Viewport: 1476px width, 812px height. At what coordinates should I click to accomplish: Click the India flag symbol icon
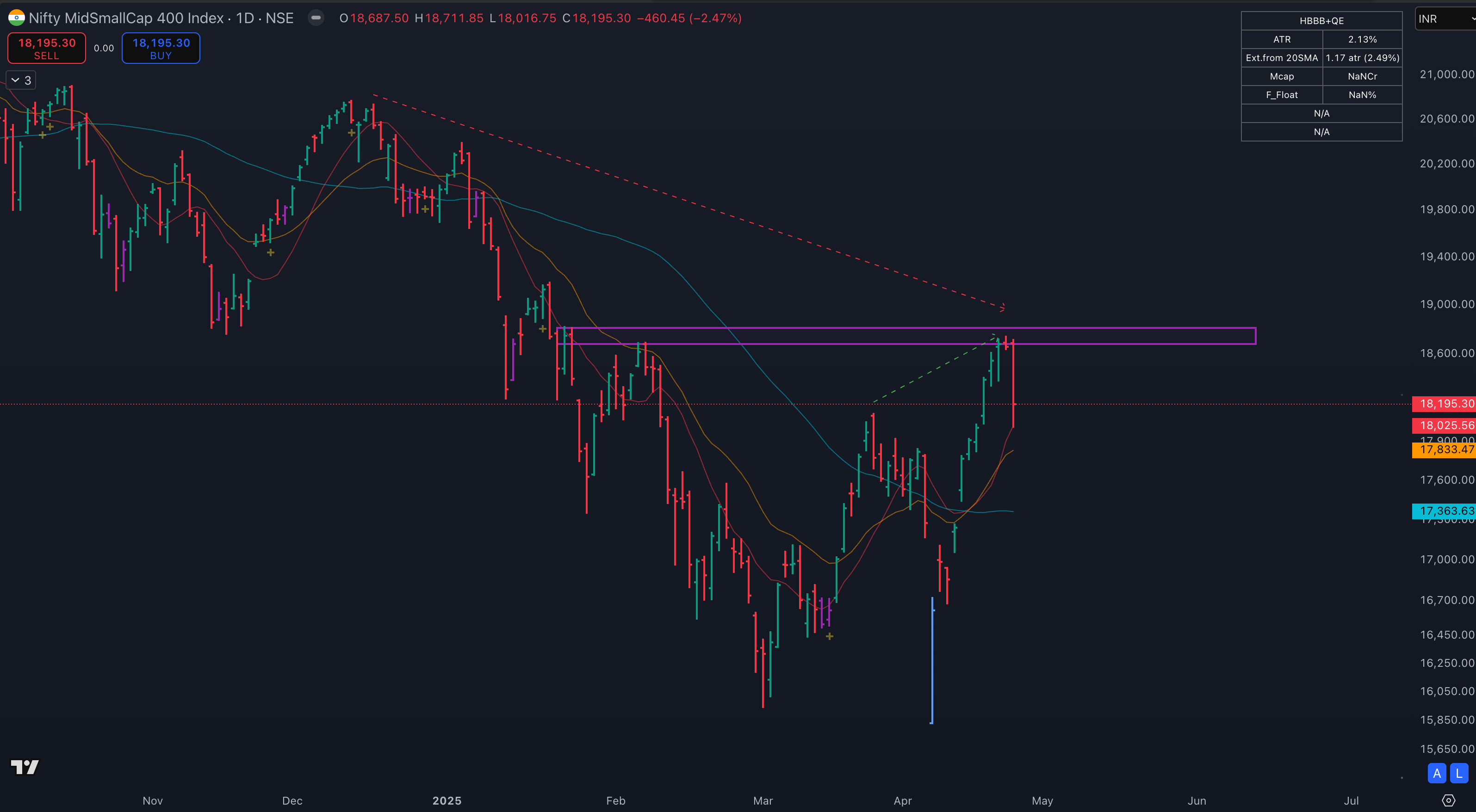pyautogui.click(x=16, y=18)
